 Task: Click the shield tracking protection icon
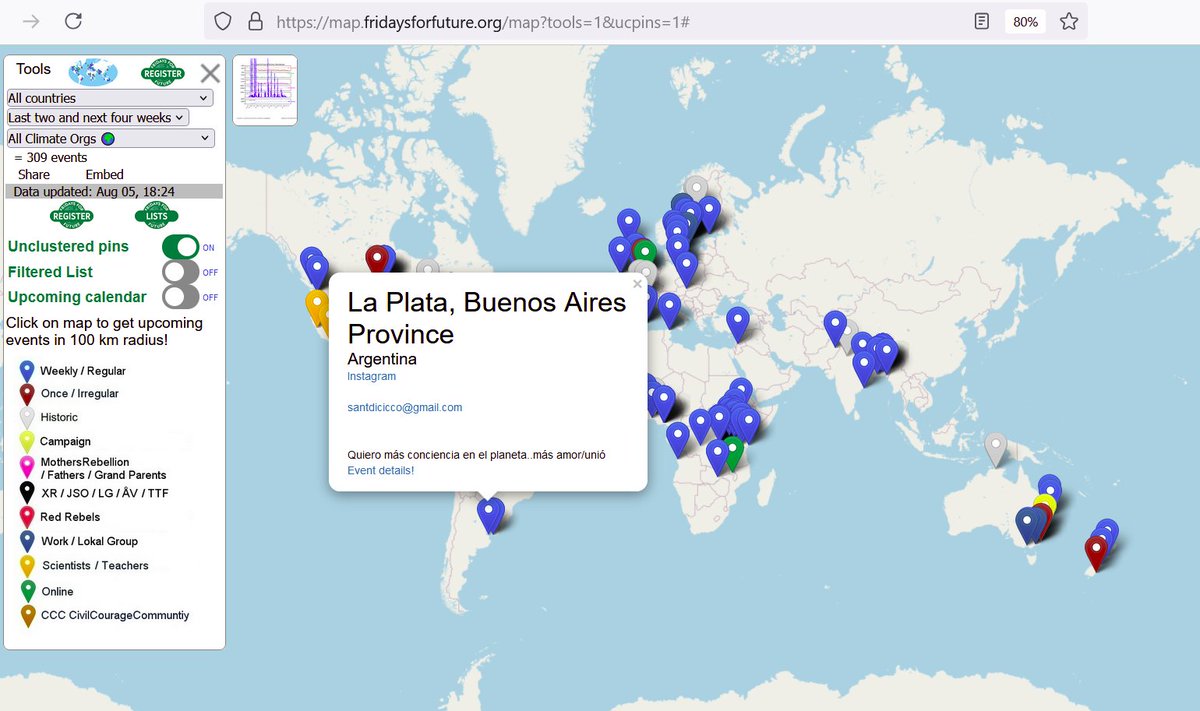[223, 21]
